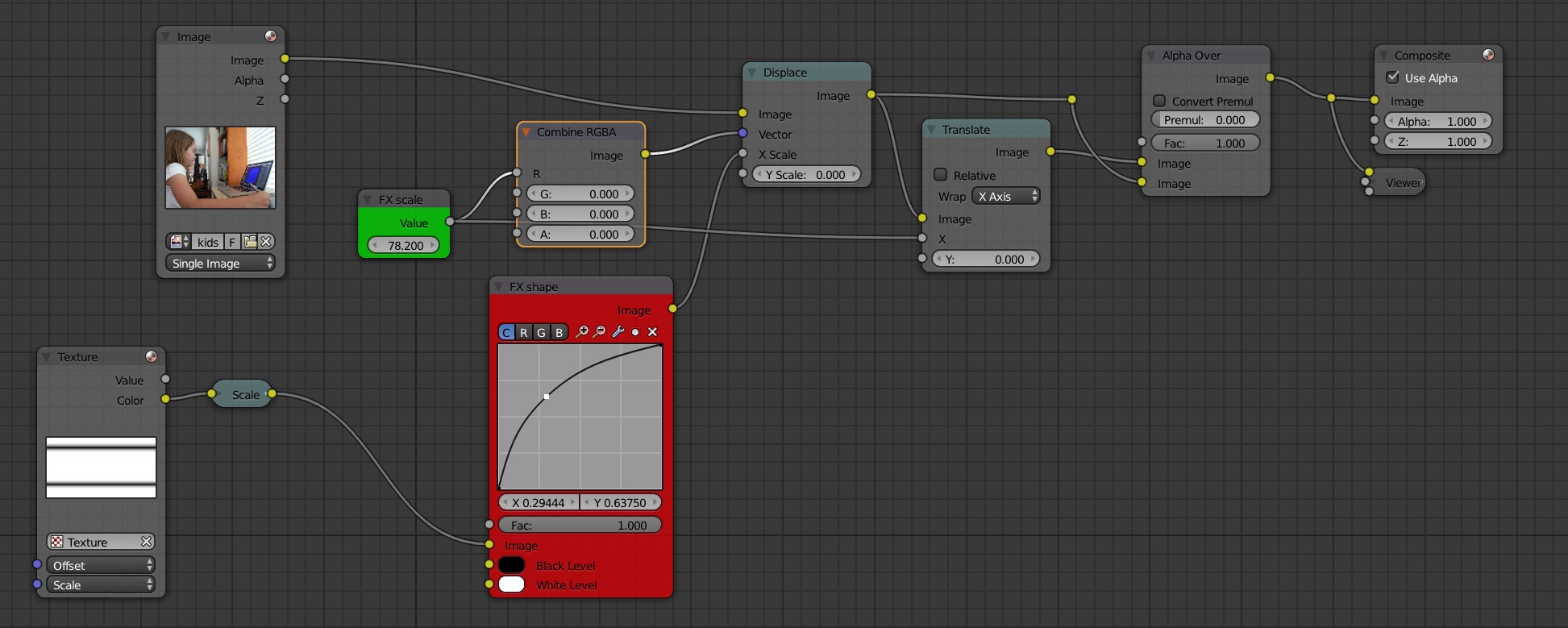The height and width of the screenshot is (628, 1568).
Task: Enable Convert Premul in Alpha Over node
Action: (x=1159, y=101)
